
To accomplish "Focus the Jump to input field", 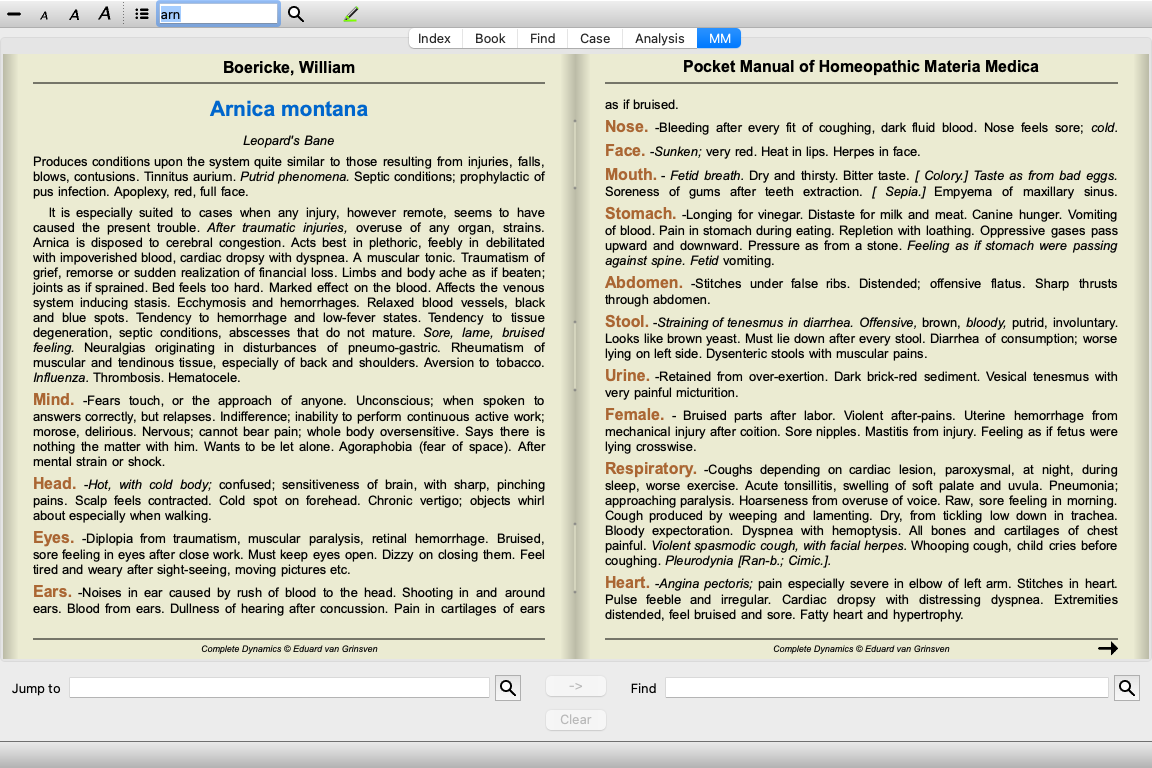I will [279, 688].
